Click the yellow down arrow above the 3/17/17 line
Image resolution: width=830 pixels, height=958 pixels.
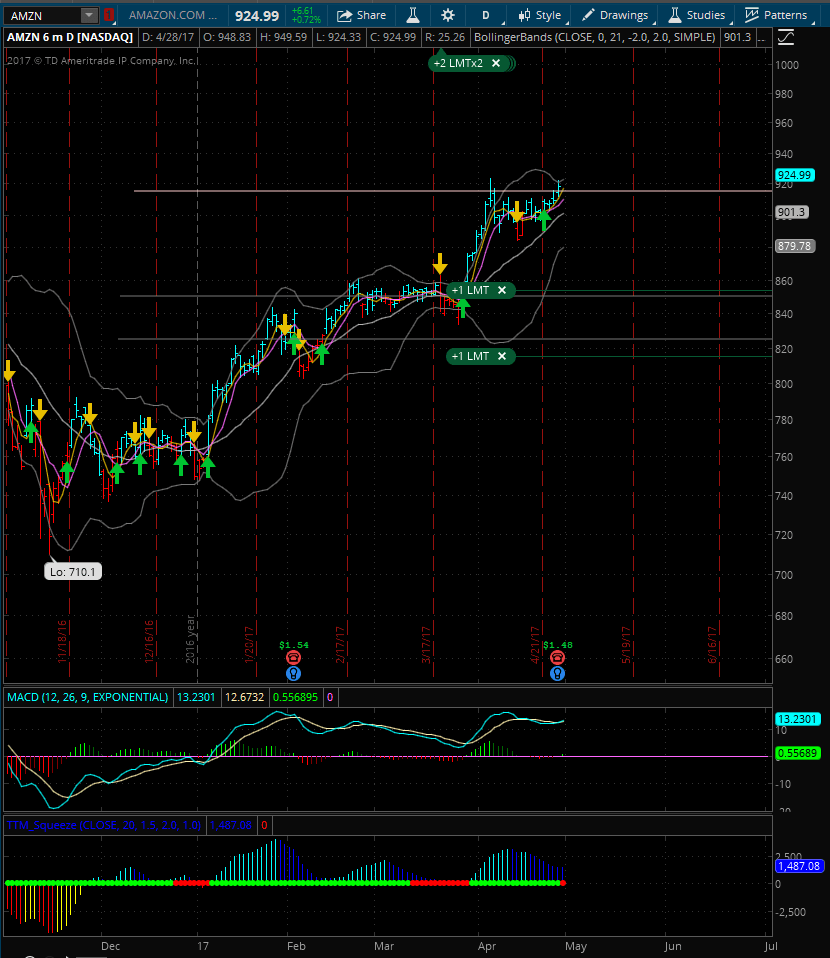(x=439, y=265)
